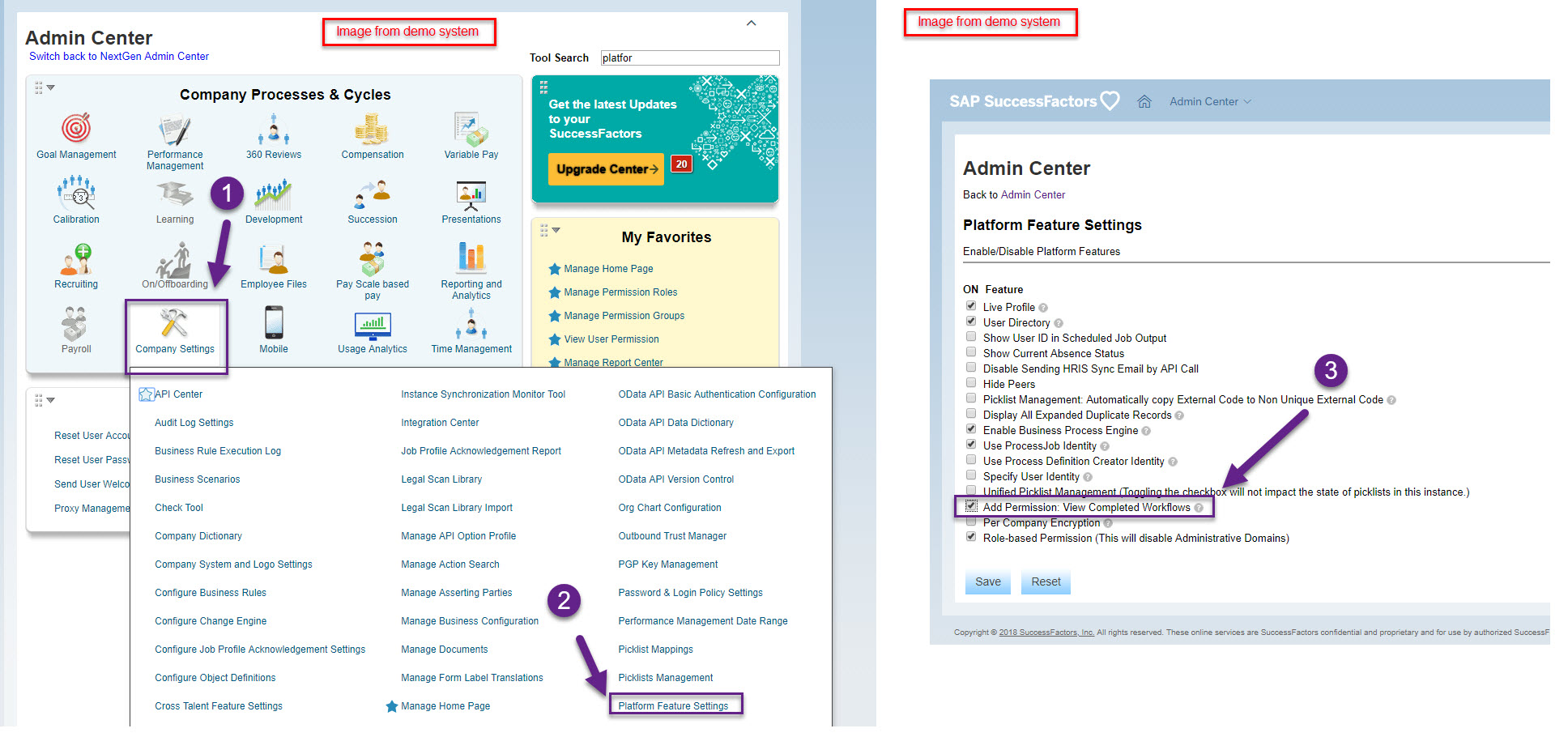Open the Presentations icon
The image size is (1568, 737).
pyautogui.click(x=471, y=194)
